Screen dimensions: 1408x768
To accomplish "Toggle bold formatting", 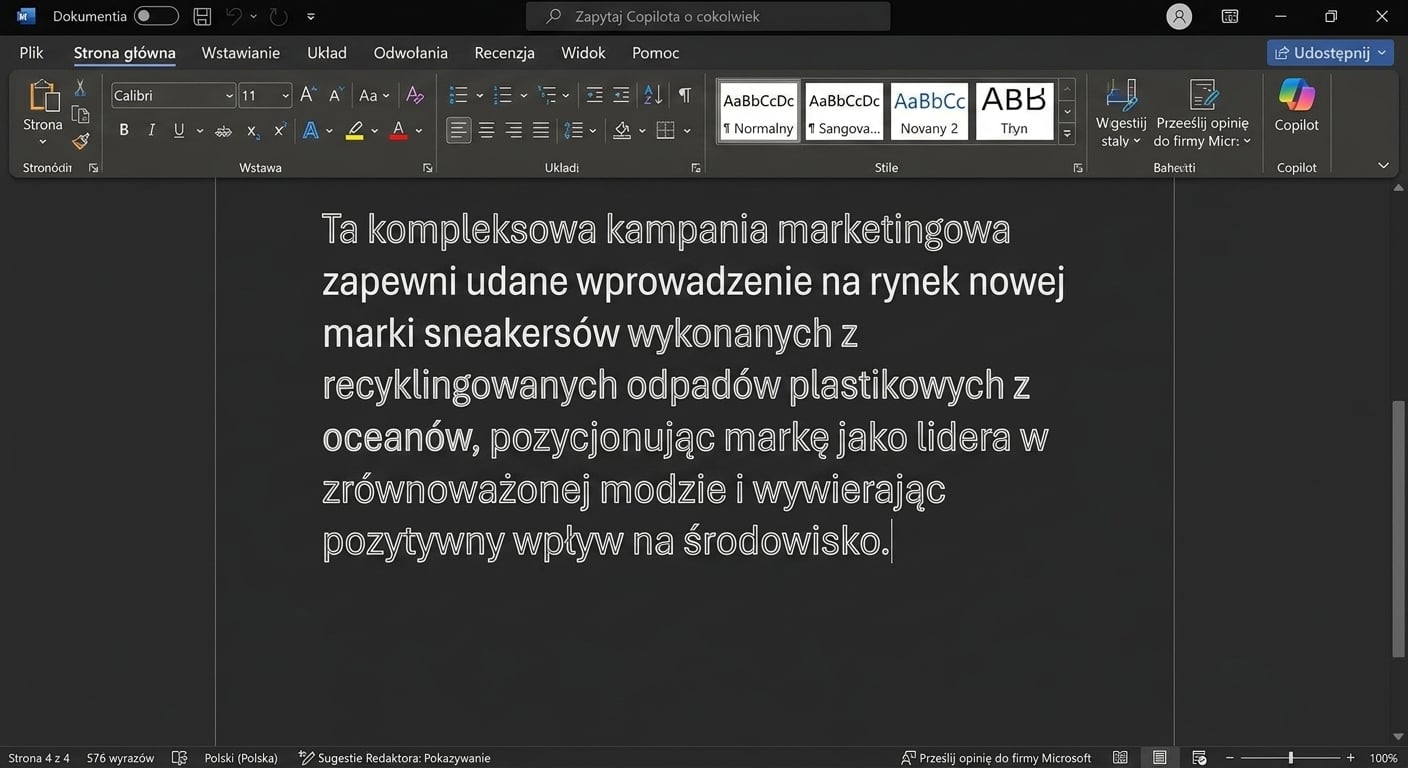I will tap(124, 130).
